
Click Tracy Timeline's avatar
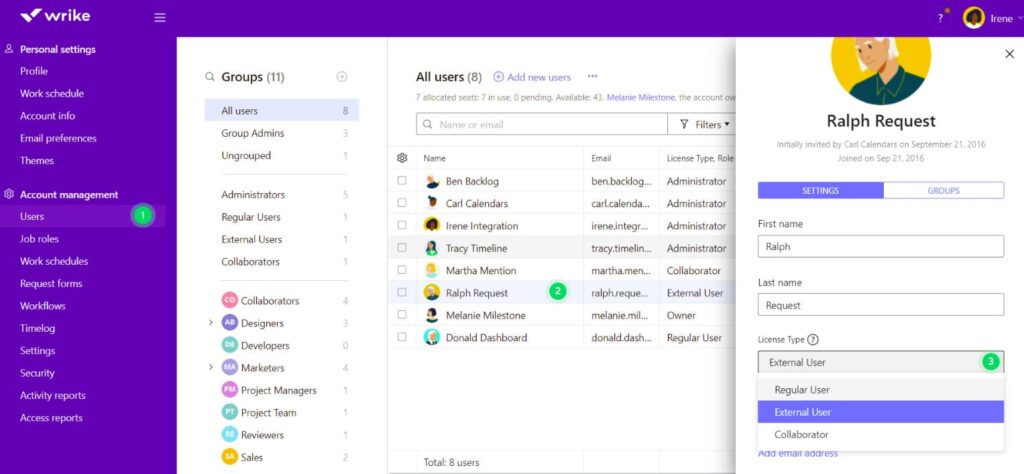click(432, 248)
